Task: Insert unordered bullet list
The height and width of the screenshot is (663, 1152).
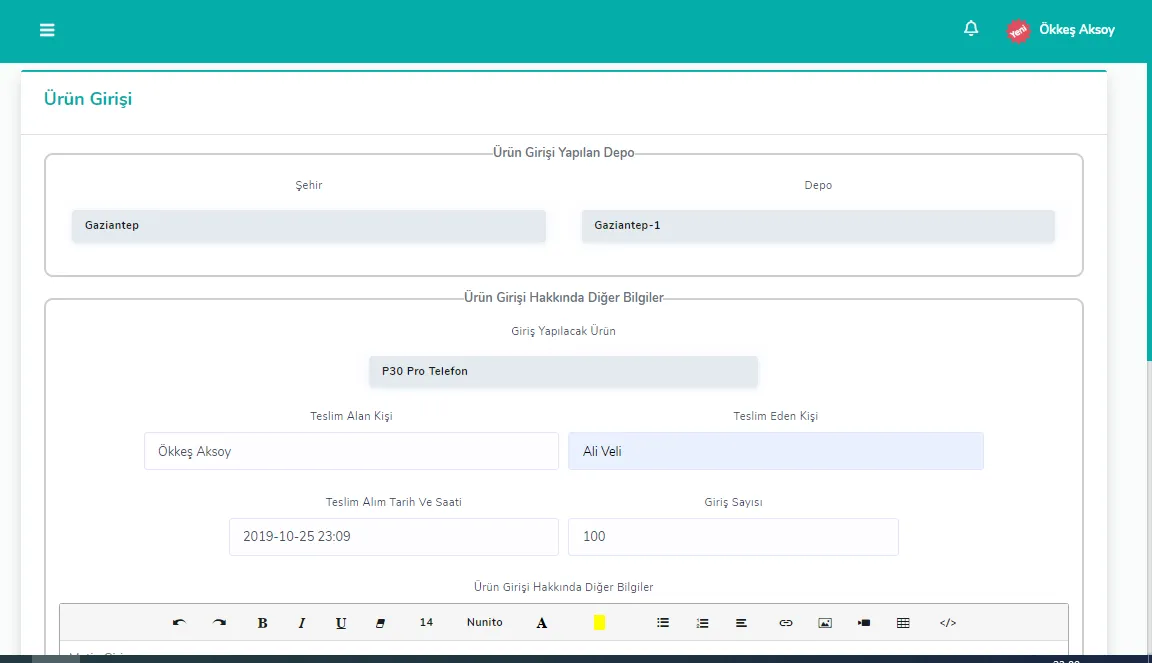Action: [x=663, y=623]
